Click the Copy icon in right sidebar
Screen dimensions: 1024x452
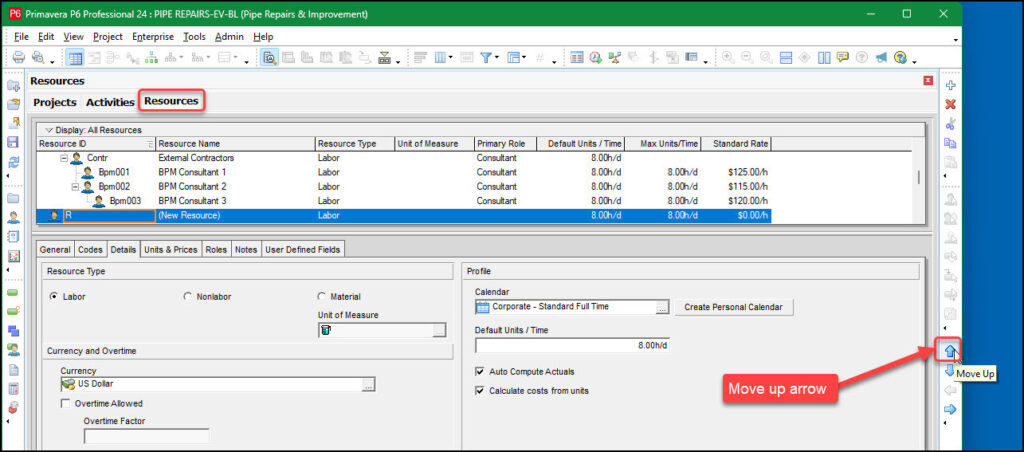951,143
